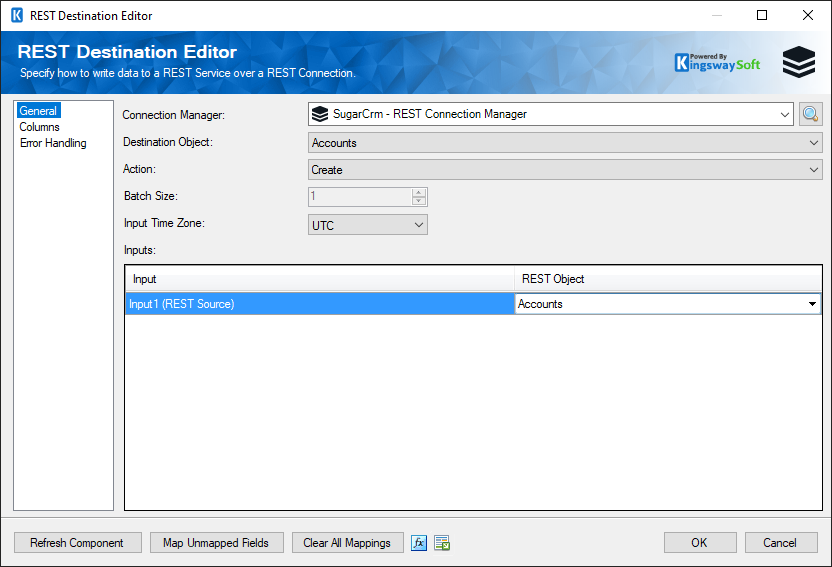This screenshot has height=567, width=832.
Task: Decrease Batch Size with down arrow
Action: (x=419, y=200)
